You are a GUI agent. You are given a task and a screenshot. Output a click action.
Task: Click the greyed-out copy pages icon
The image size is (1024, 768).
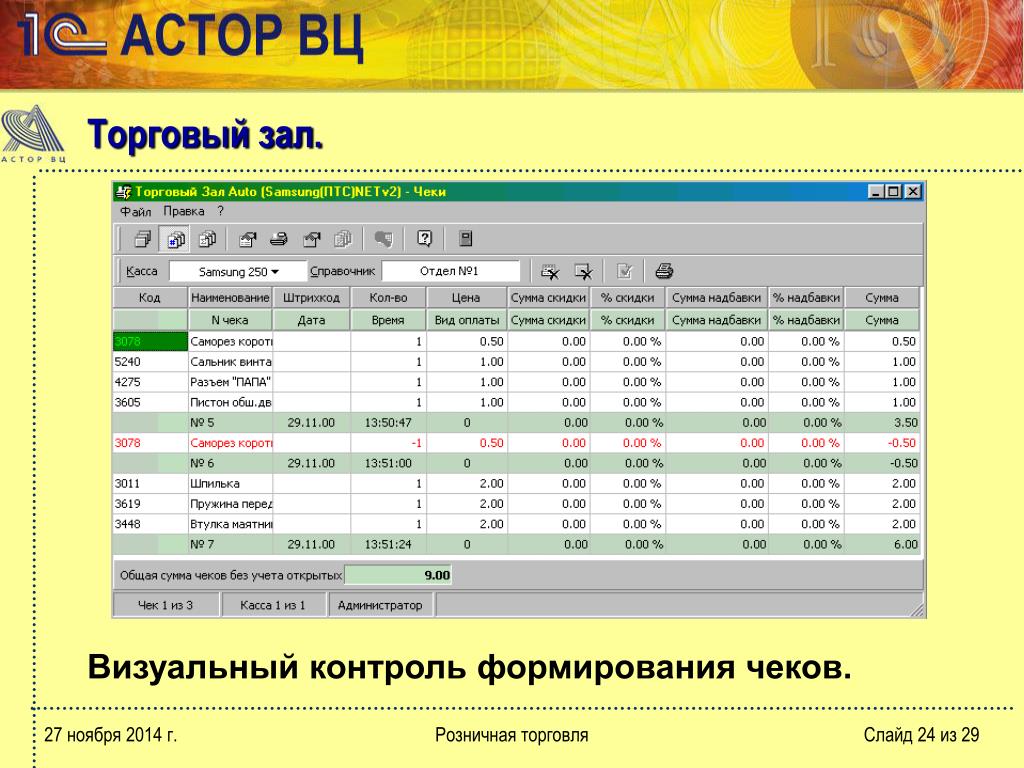point(342,239)
